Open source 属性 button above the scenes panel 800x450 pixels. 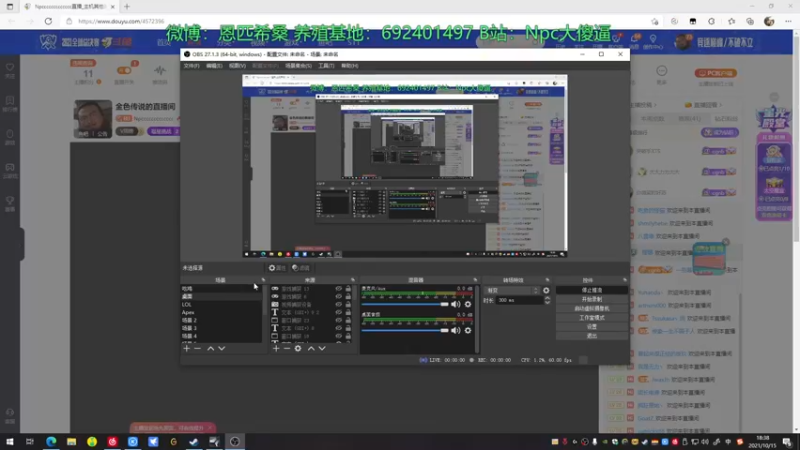click(x=277, y=268)
